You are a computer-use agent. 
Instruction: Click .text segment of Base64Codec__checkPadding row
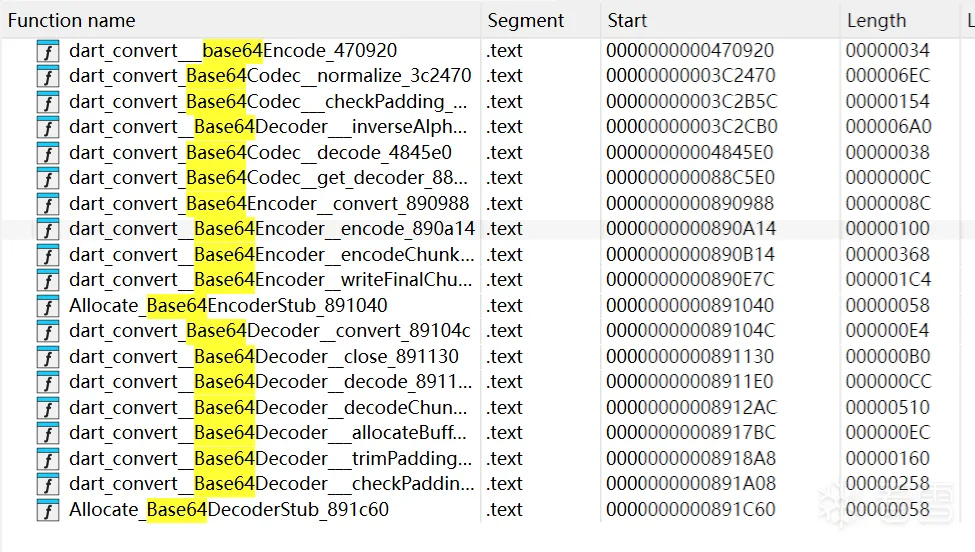[x=504, y=102]
